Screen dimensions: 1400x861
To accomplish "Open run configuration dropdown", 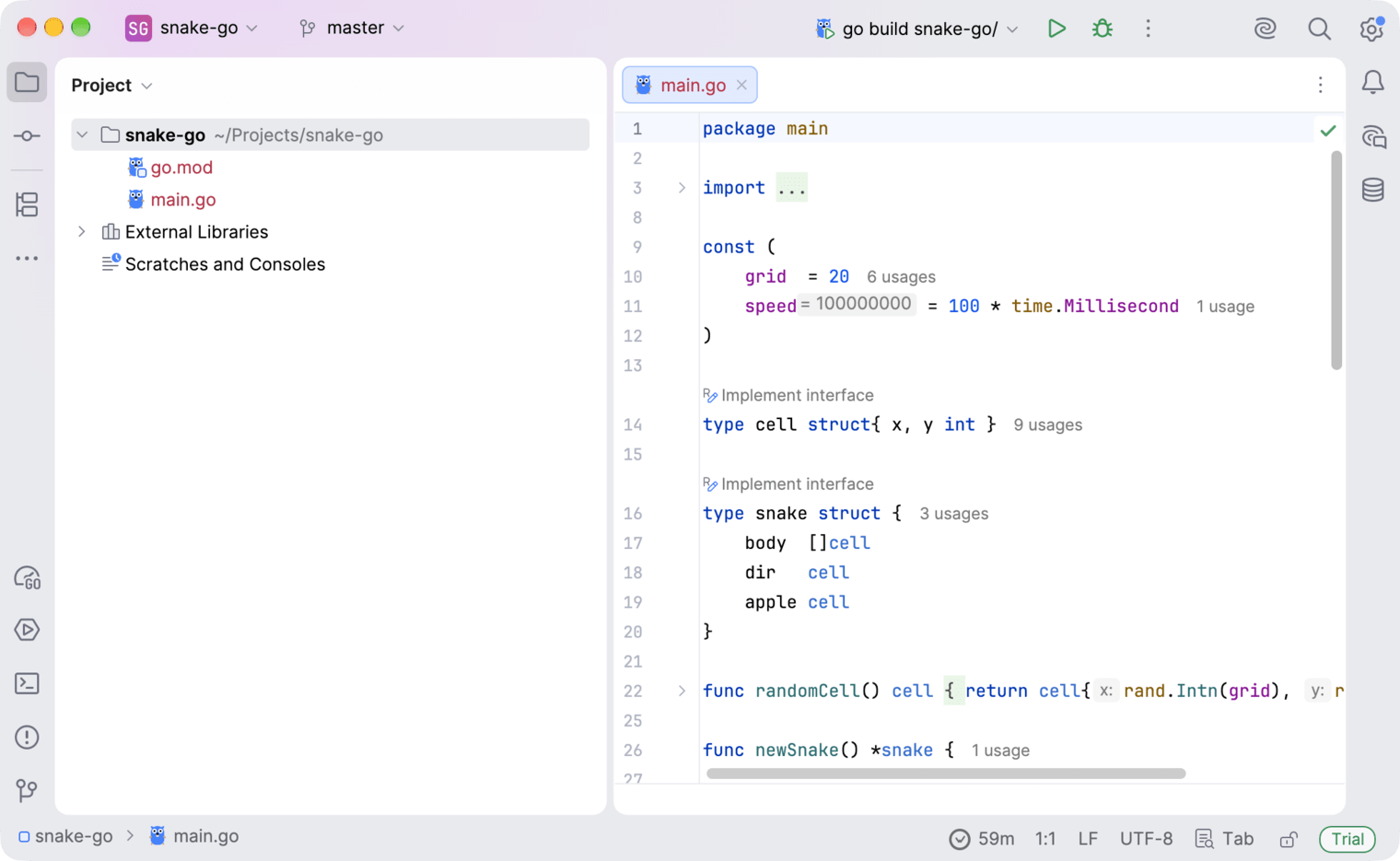I will 917,29.
